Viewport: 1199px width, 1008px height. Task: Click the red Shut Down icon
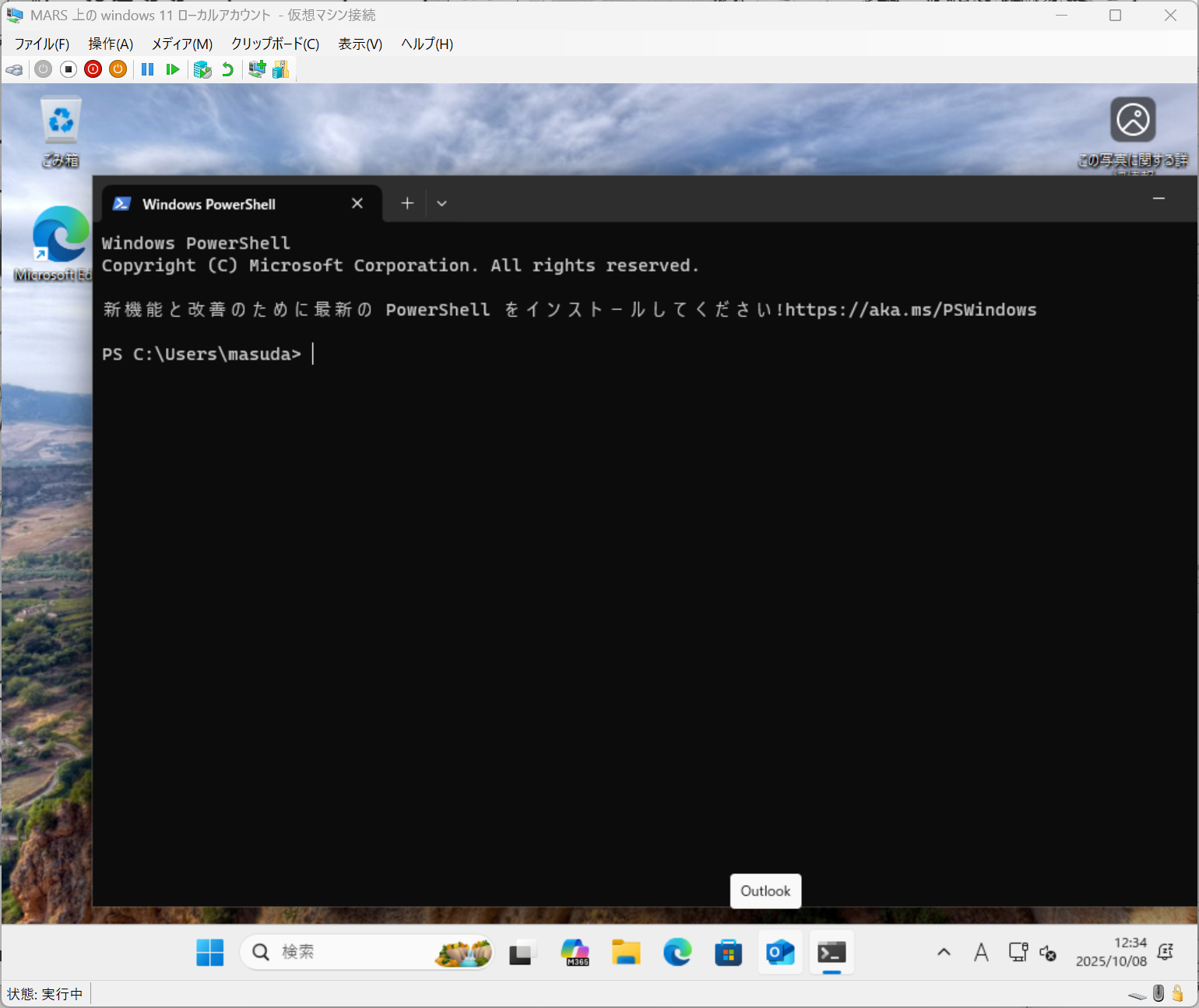pos(93,70)
